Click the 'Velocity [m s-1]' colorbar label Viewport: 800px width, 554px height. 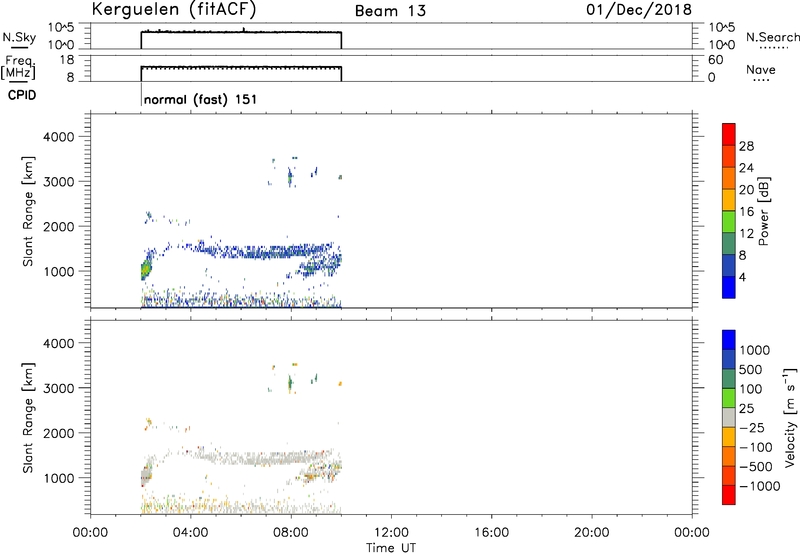pyautogui.click(x=790, y=417)
